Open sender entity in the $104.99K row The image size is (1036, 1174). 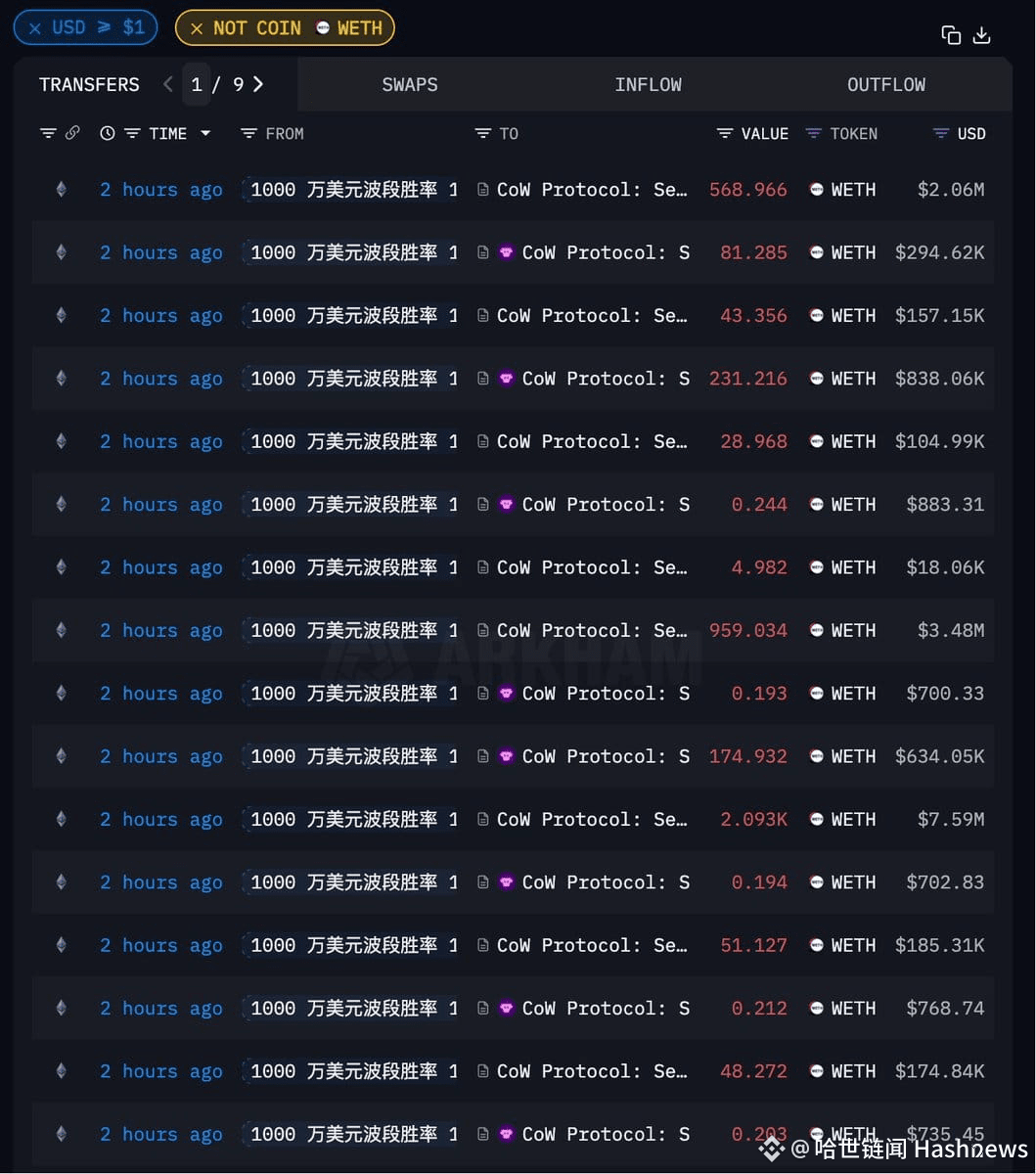click(351, 441)
